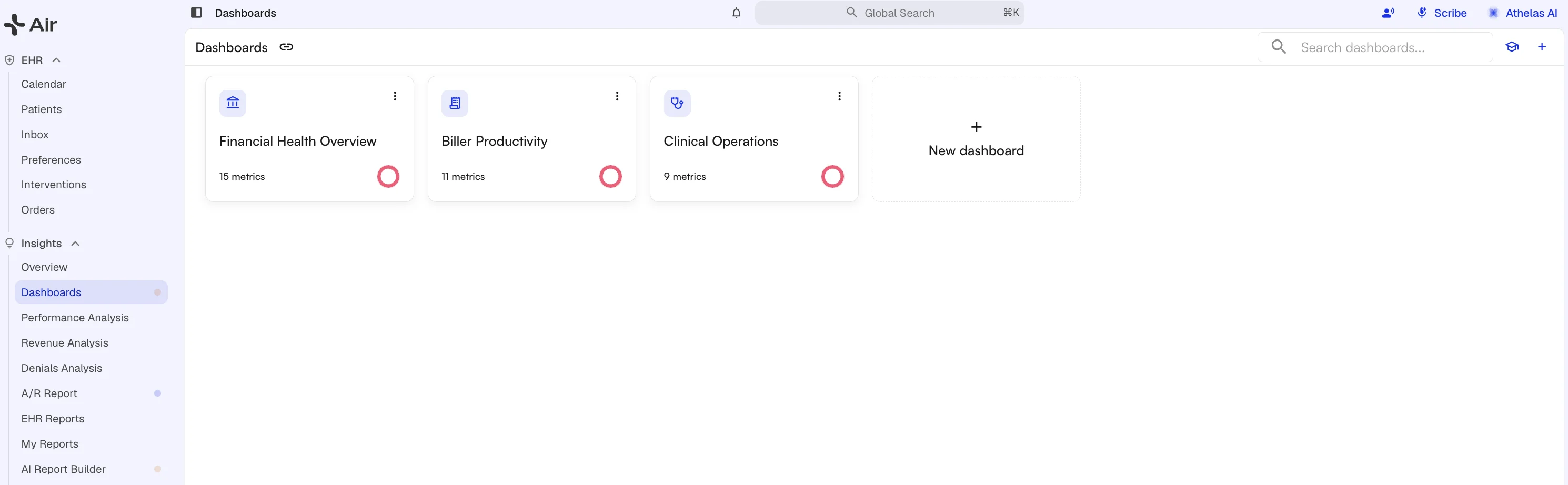The width and height of the screenshot is (1568, 485).
Task: Click the EHR shield icon
Action: coord(10,60)
